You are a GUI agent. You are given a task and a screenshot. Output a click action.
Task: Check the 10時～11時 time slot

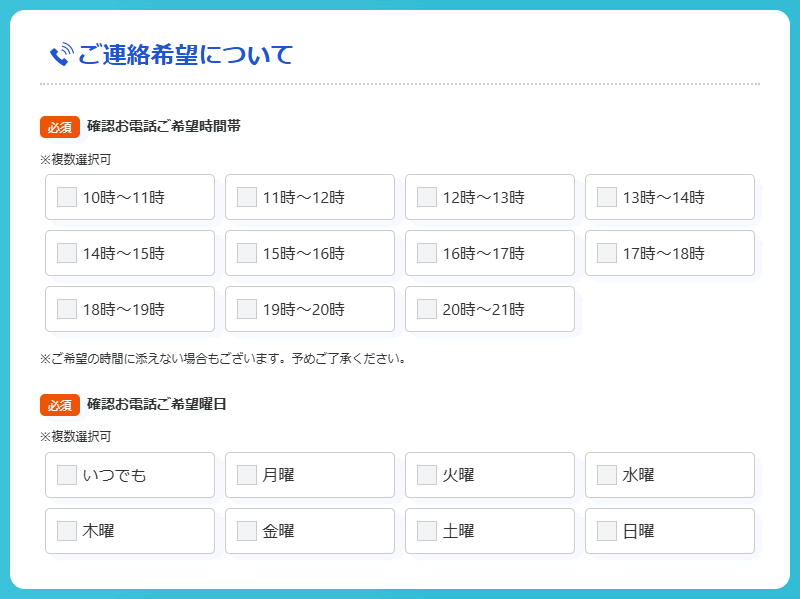[67, 197]
